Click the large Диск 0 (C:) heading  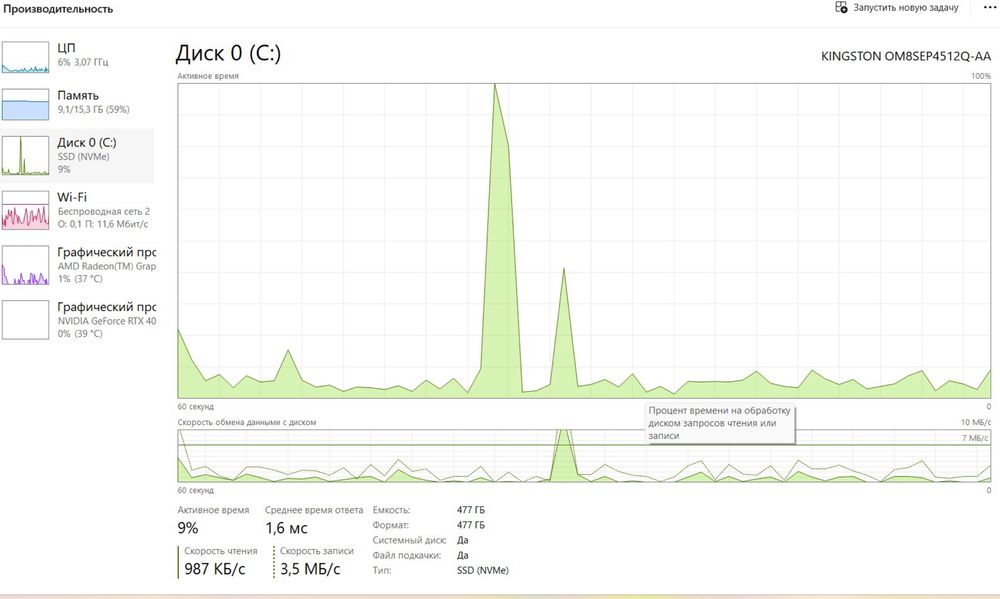click(x=228, y=54)
